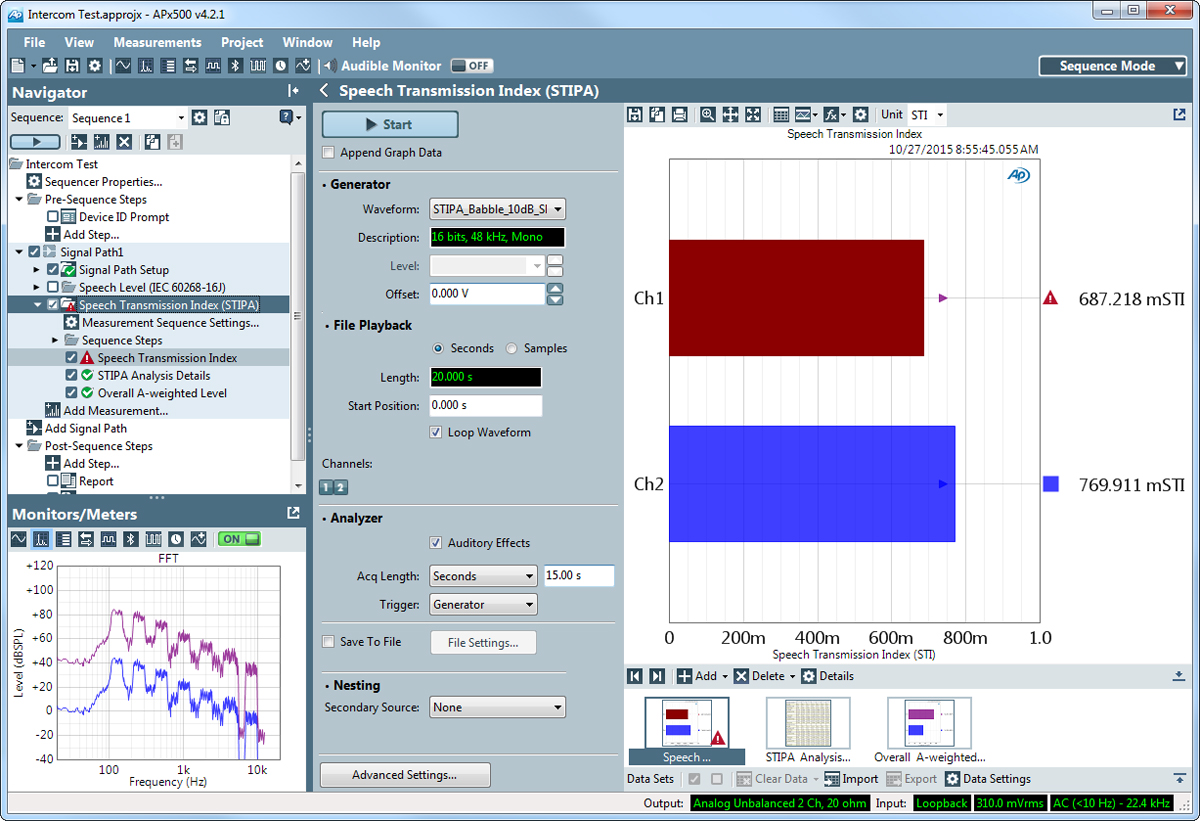
Task: Open the Trigger dropdown set to Generator
Action: point(483,605)
